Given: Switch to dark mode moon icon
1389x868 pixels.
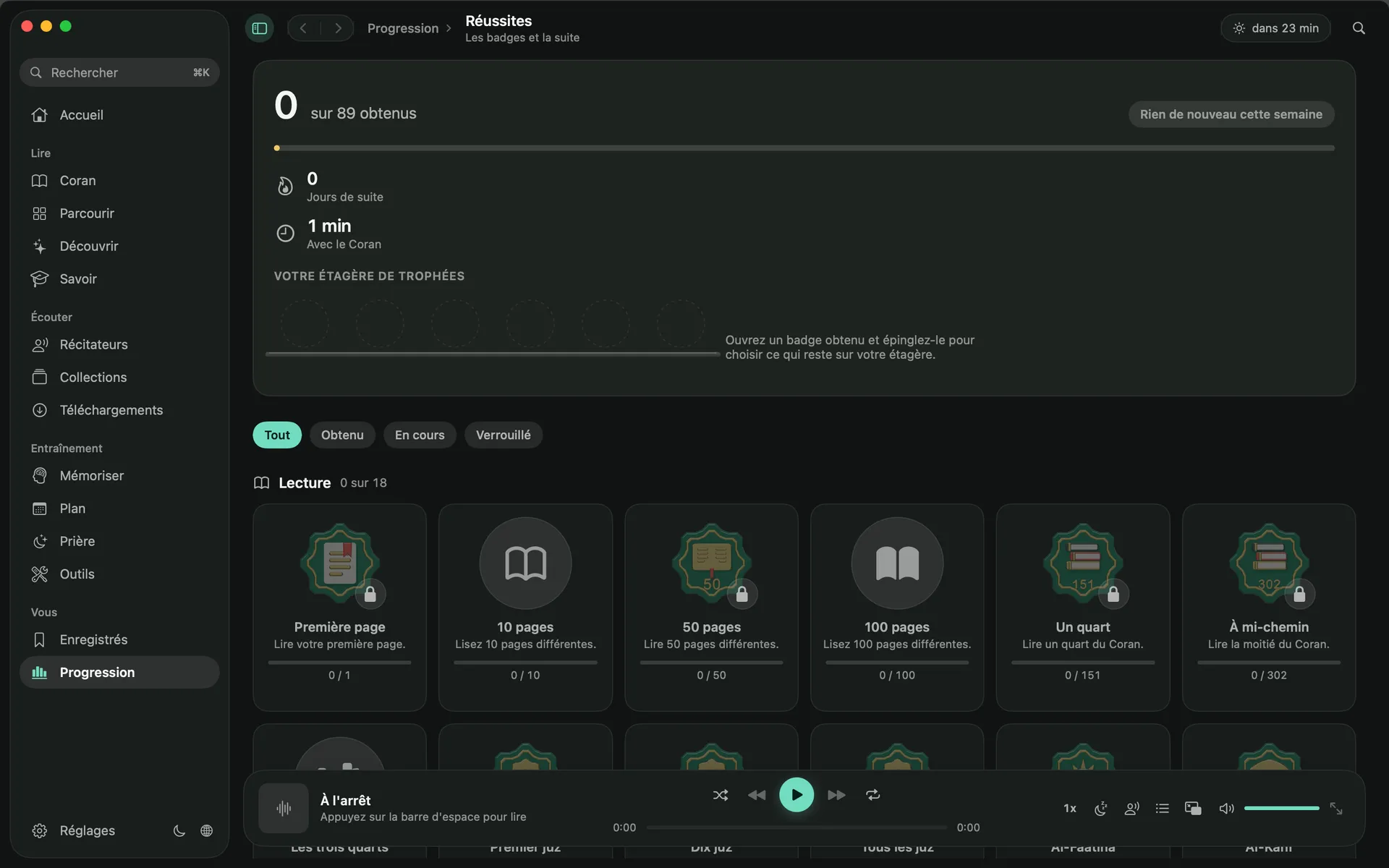Looking at the screenshot, I should [x=179, y=830].
